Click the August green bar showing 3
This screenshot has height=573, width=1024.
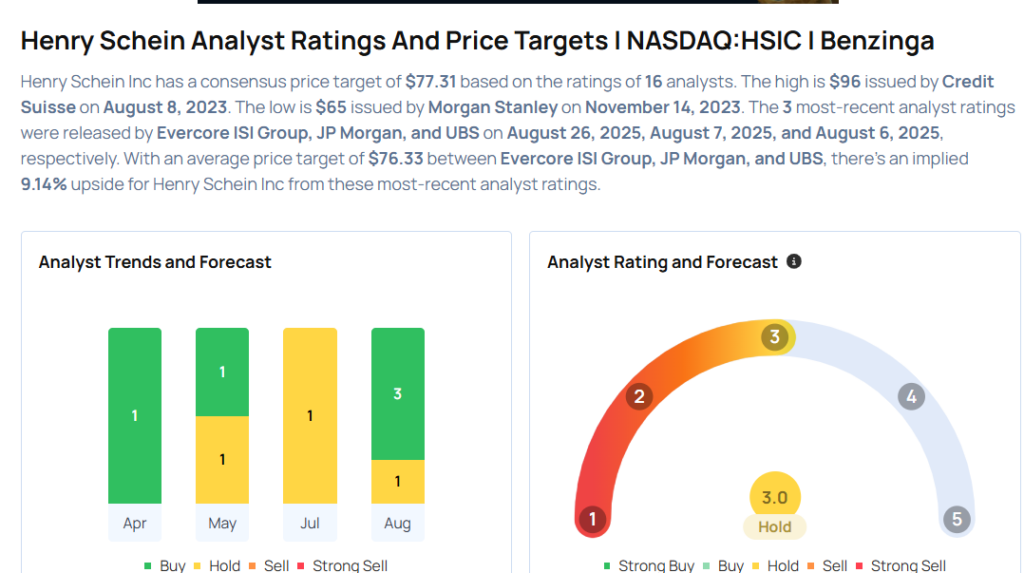(x=398, y=394)
